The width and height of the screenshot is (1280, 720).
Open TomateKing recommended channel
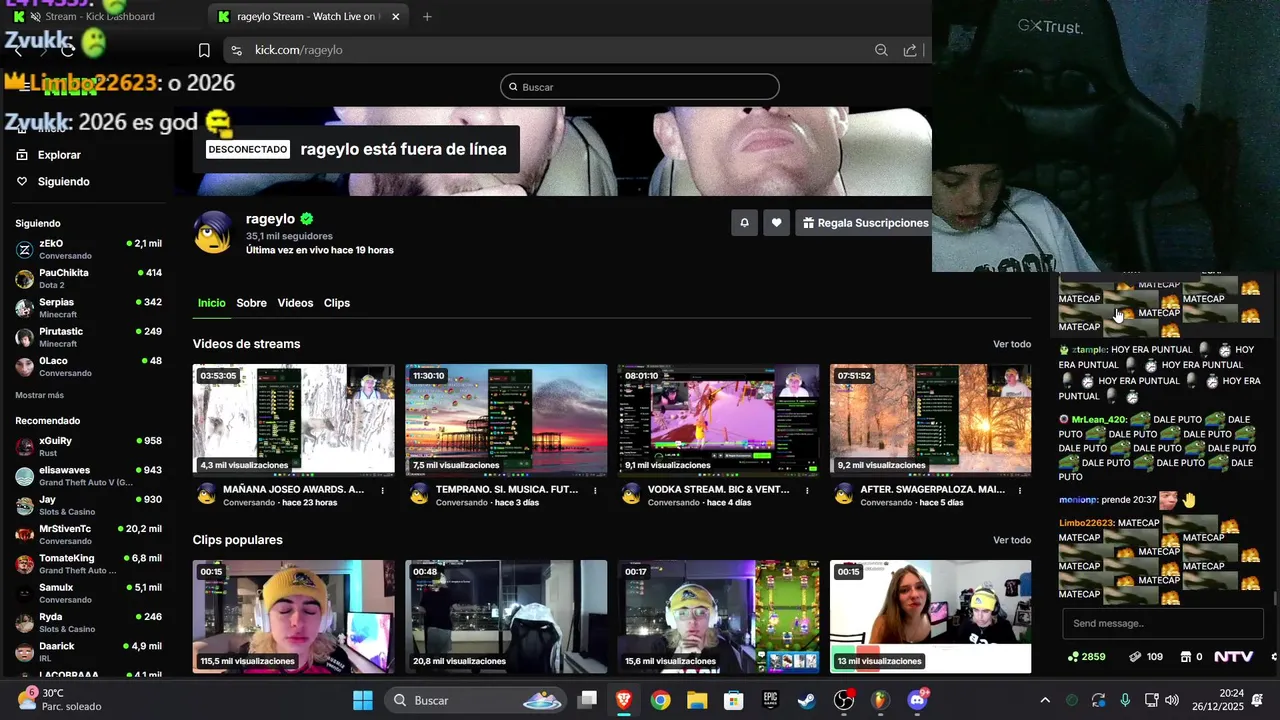(x=88, y=564)
